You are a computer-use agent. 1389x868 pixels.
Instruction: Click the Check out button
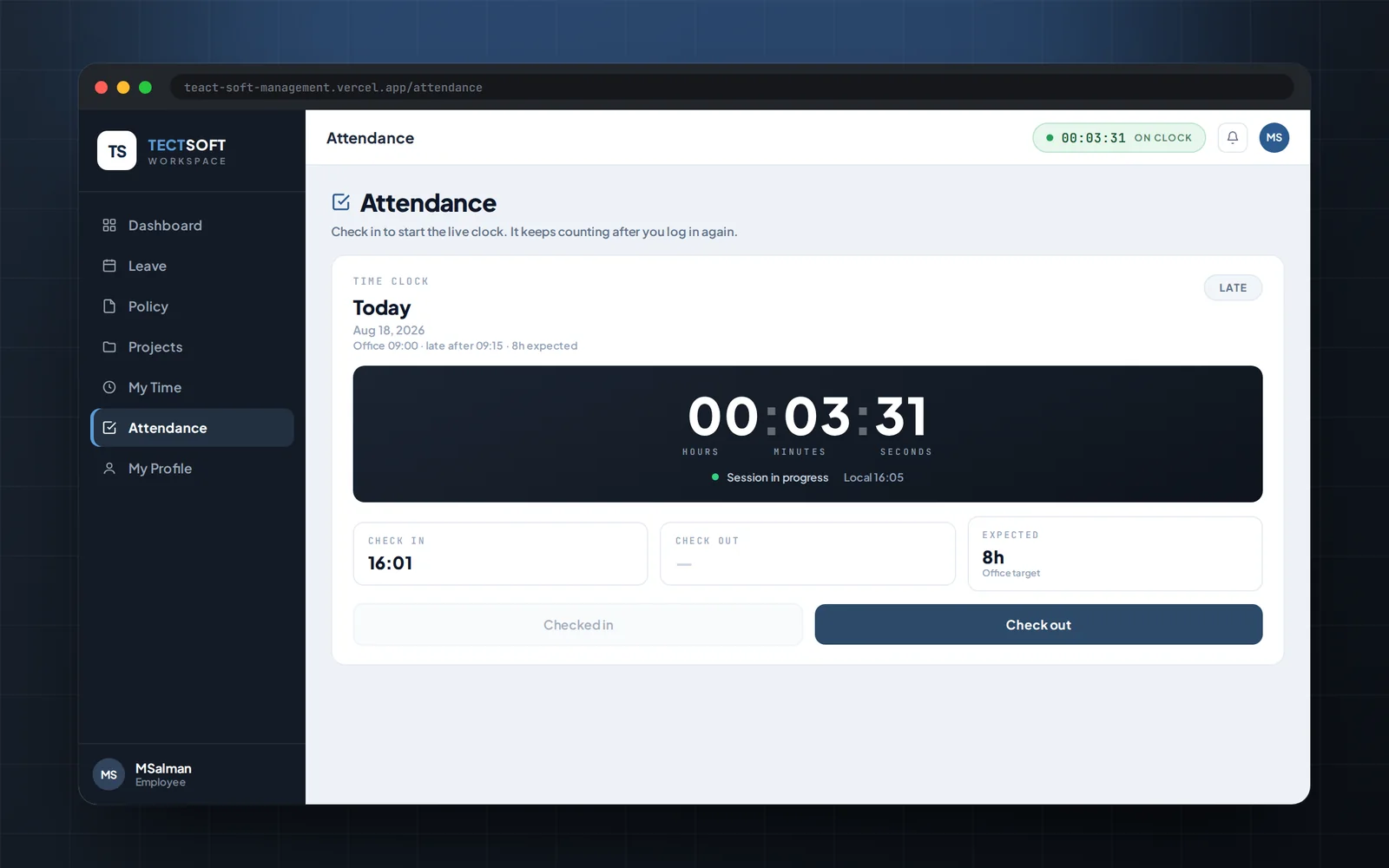[x=1038, y=625]
